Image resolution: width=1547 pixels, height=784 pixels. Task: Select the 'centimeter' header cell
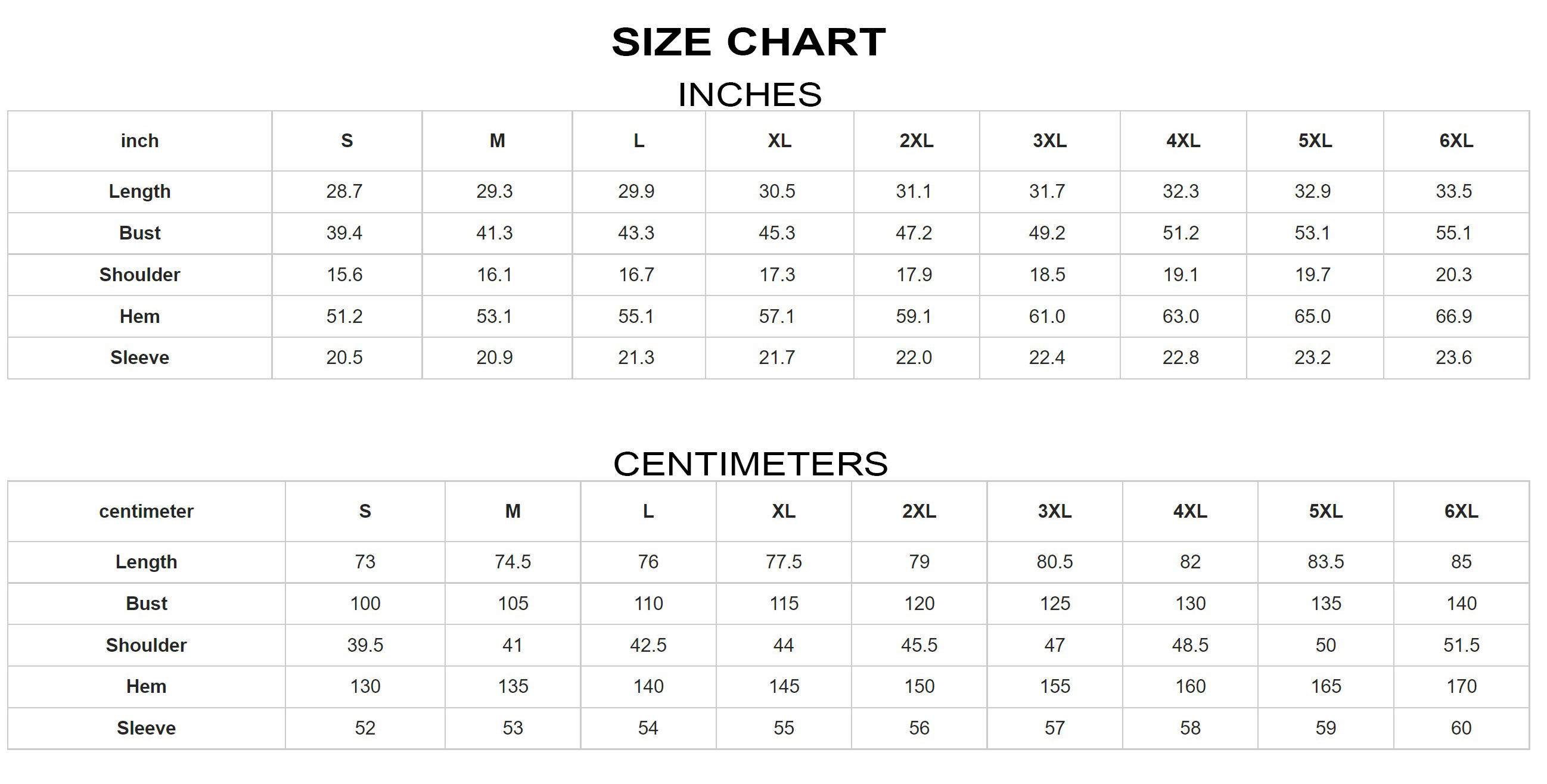click(x=146, y=512)
